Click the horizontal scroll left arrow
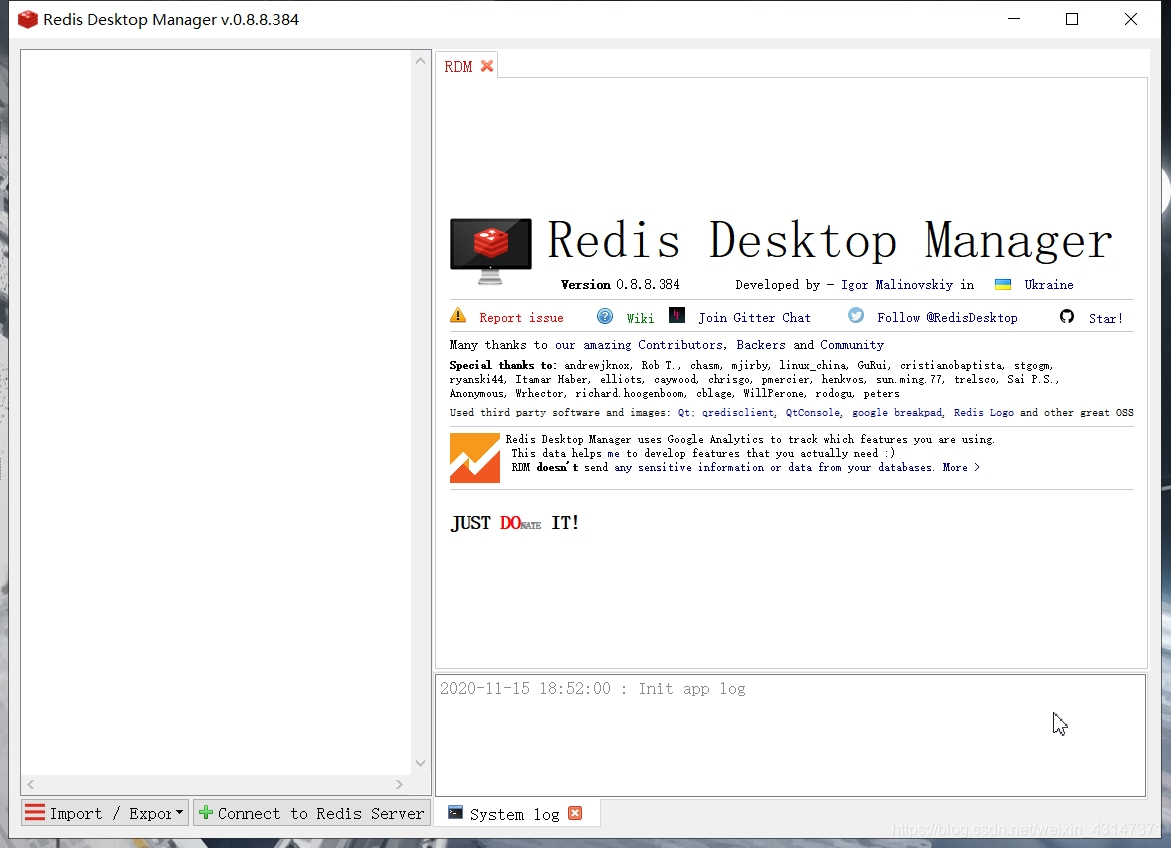Screen dimensions: 1171x848 click(31, 784)
